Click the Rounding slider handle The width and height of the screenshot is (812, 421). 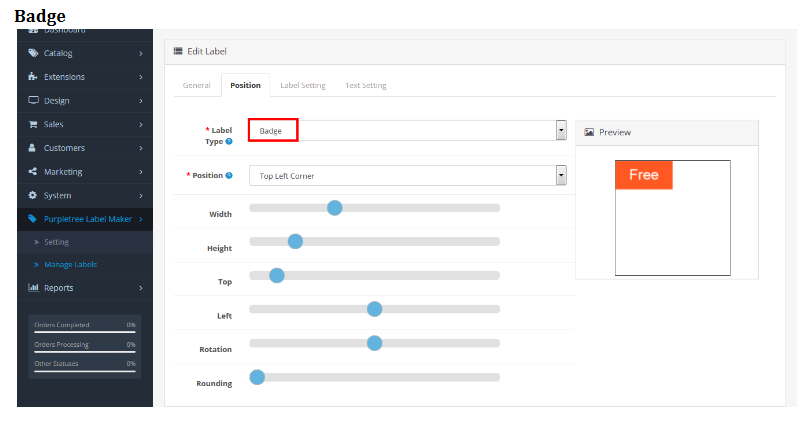point(257,377)
